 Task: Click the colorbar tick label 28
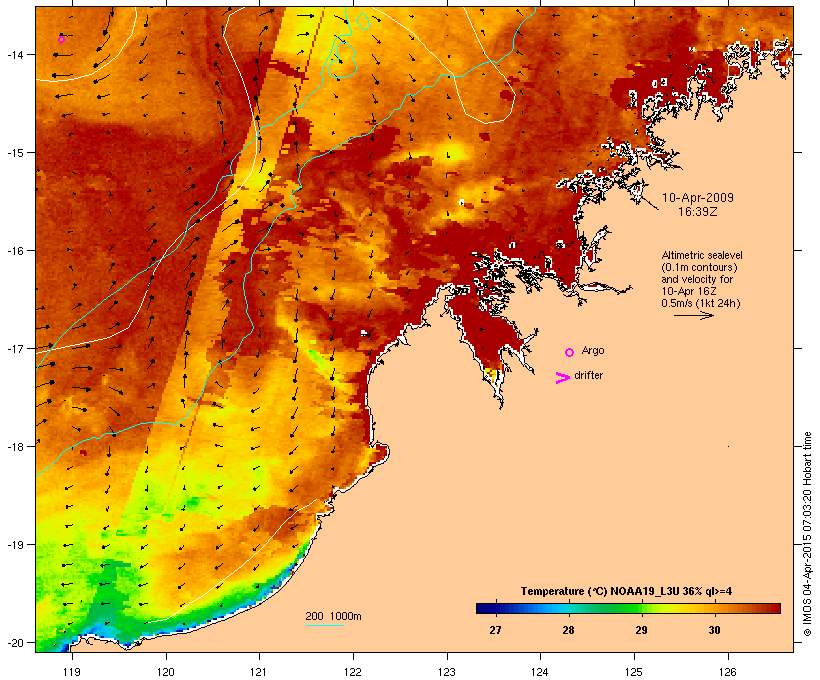568,630
